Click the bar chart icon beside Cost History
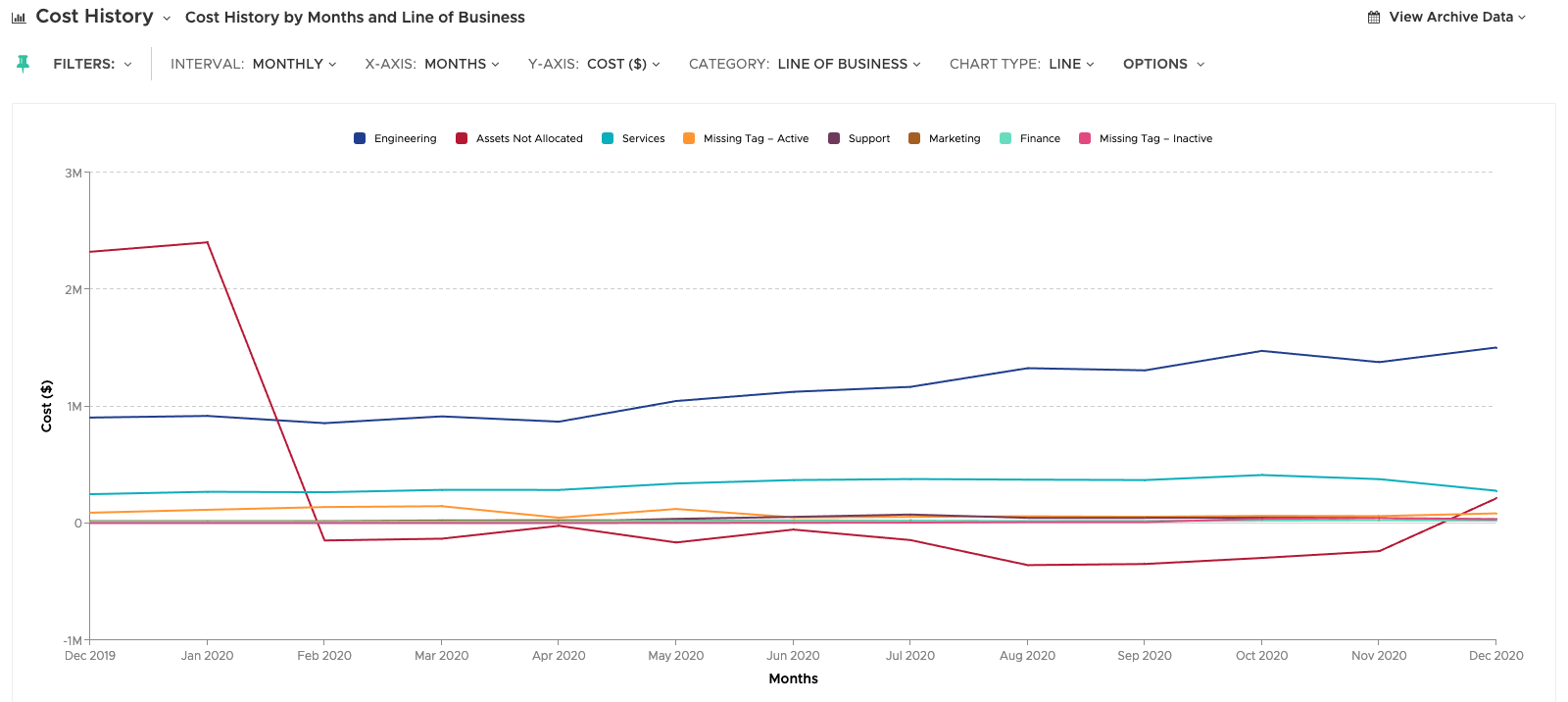The width and height of the screenshot is (1568, 702). [19, 18]
